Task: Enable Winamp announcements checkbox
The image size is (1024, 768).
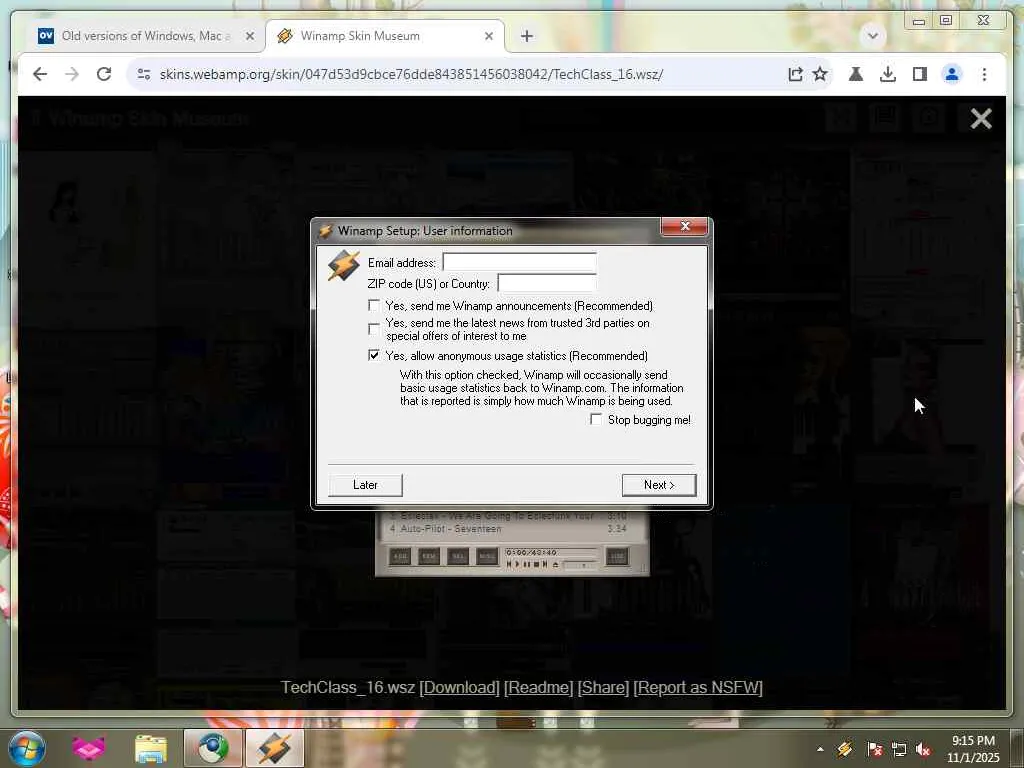Action: [374, 305]
